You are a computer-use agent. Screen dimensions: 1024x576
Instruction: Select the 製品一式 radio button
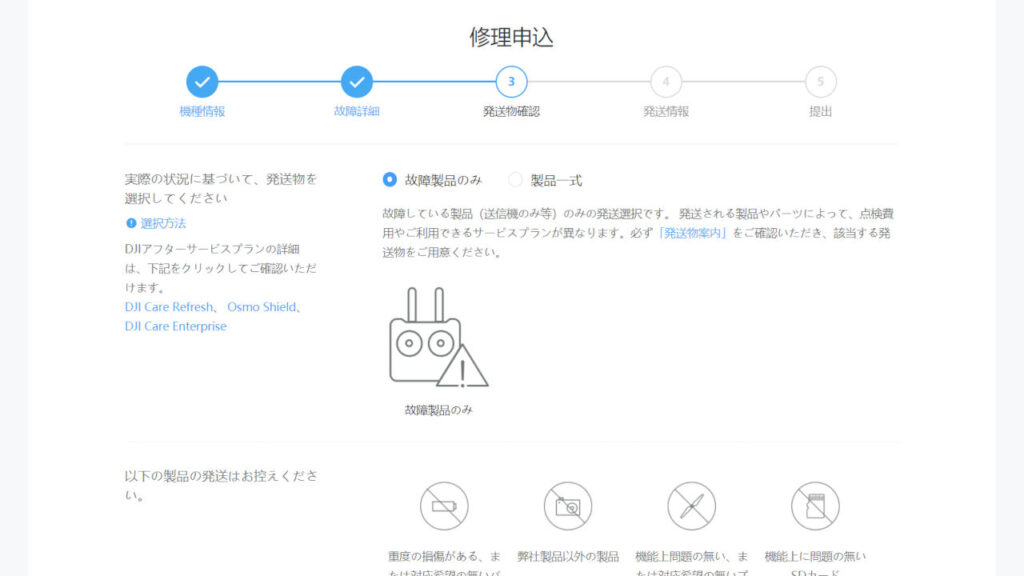pyautogui.click(x=516, y=180)
